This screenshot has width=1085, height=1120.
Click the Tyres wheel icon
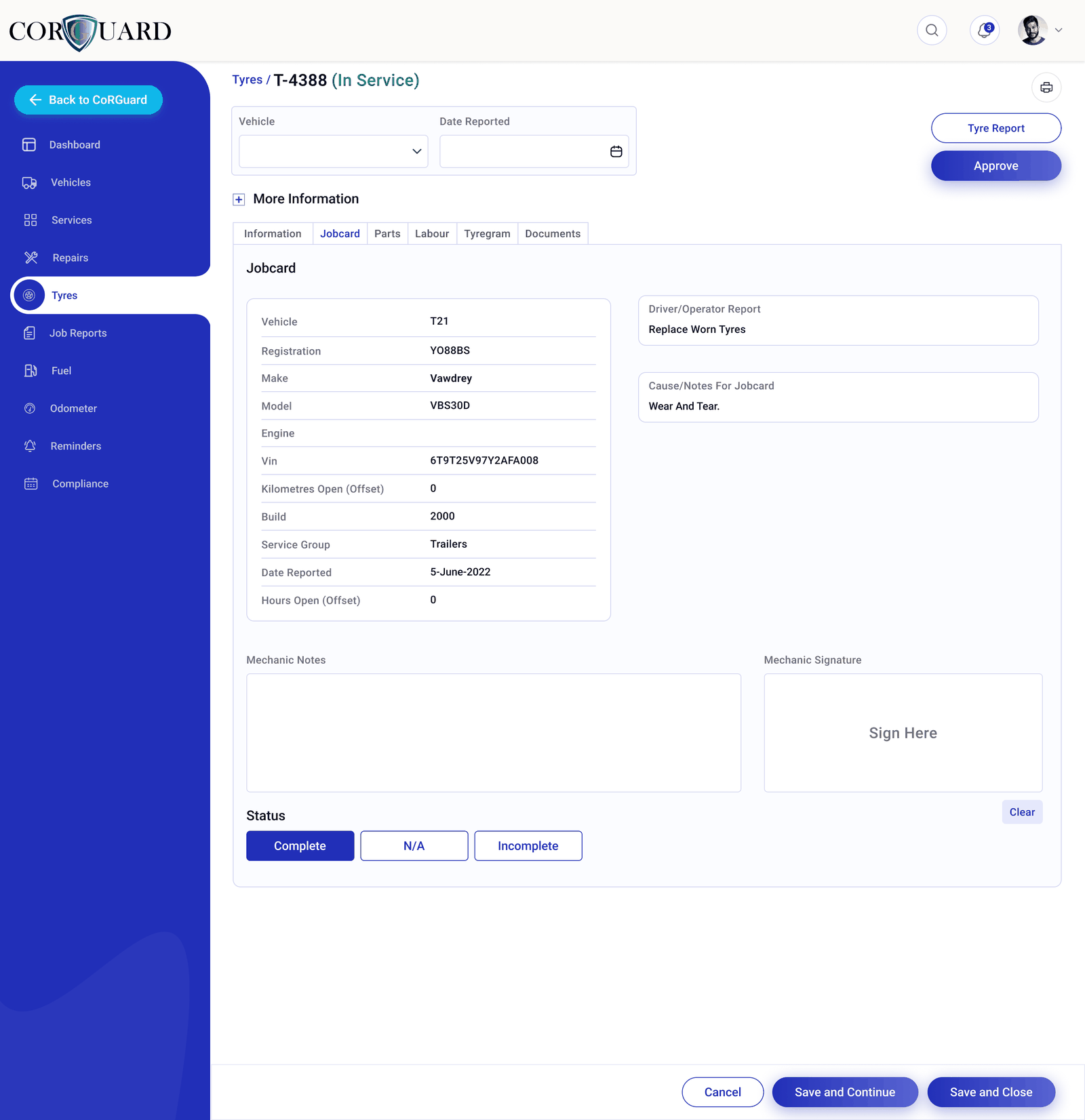pyautogui.click(x=29, y=296)
